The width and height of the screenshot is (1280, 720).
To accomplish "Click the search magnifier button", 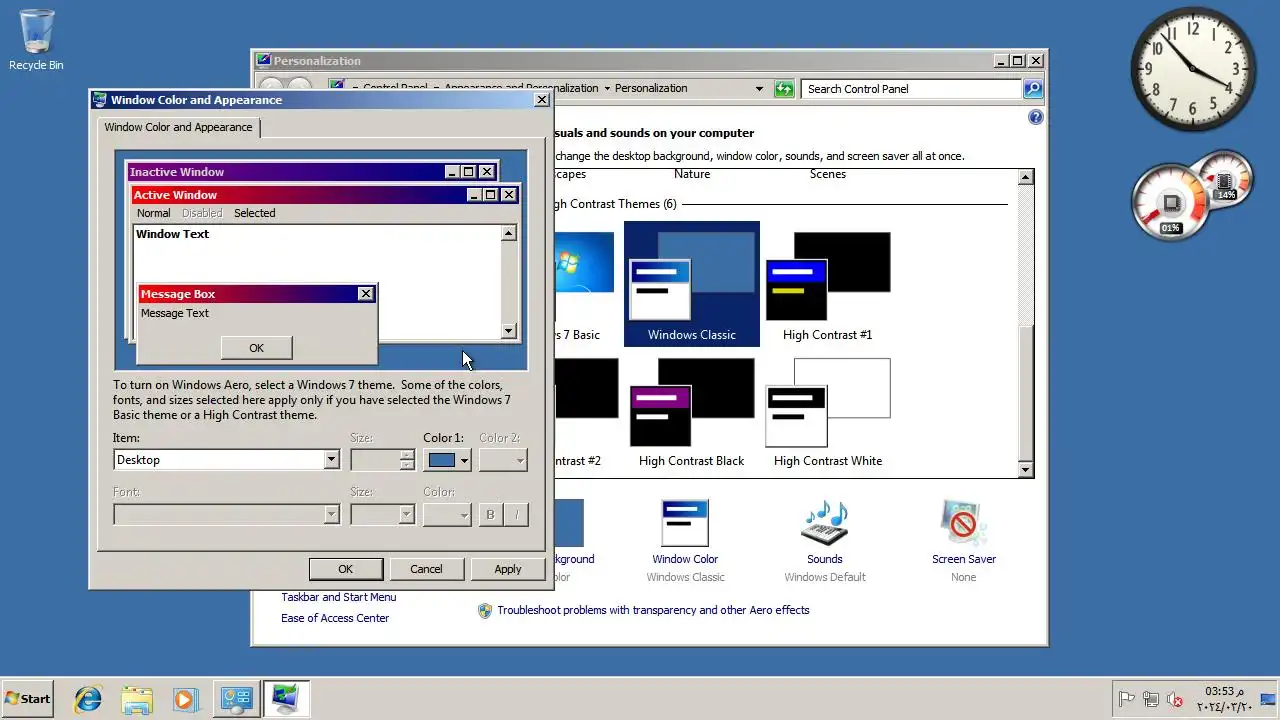I will coord(1033,89).
